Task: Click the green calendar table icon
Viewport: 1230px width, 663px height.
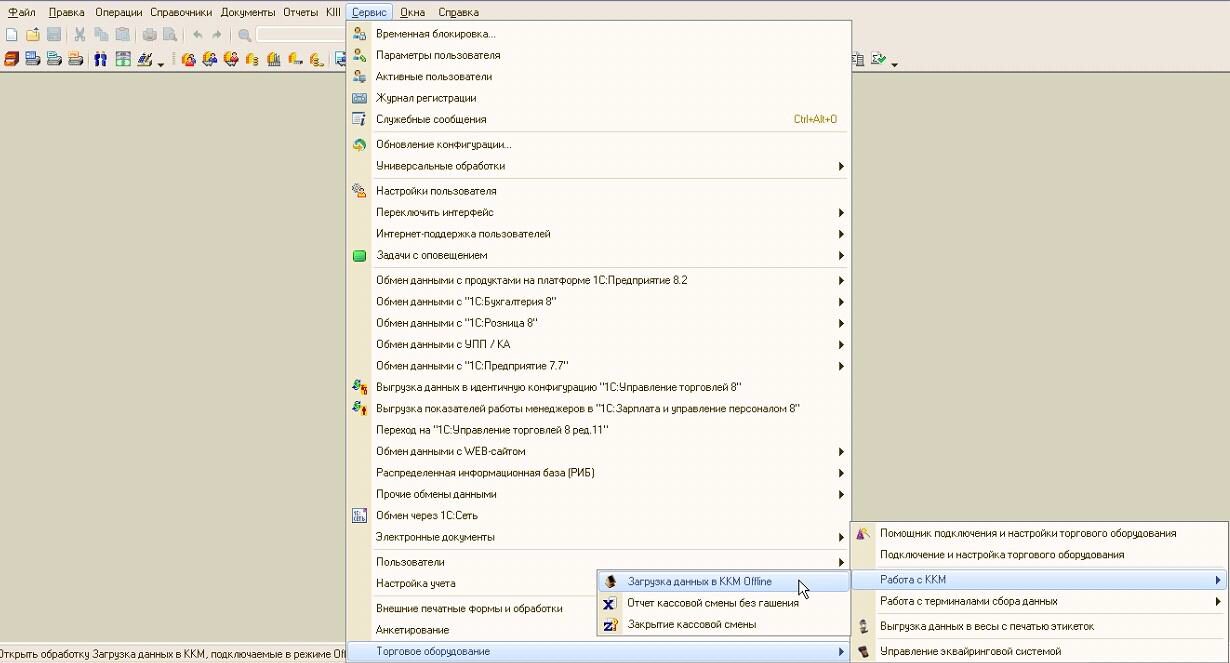Action: click(x=123, y=59)
